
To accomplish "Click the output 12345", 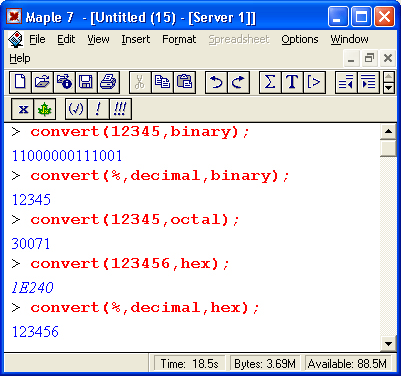I will coord(31,200).
